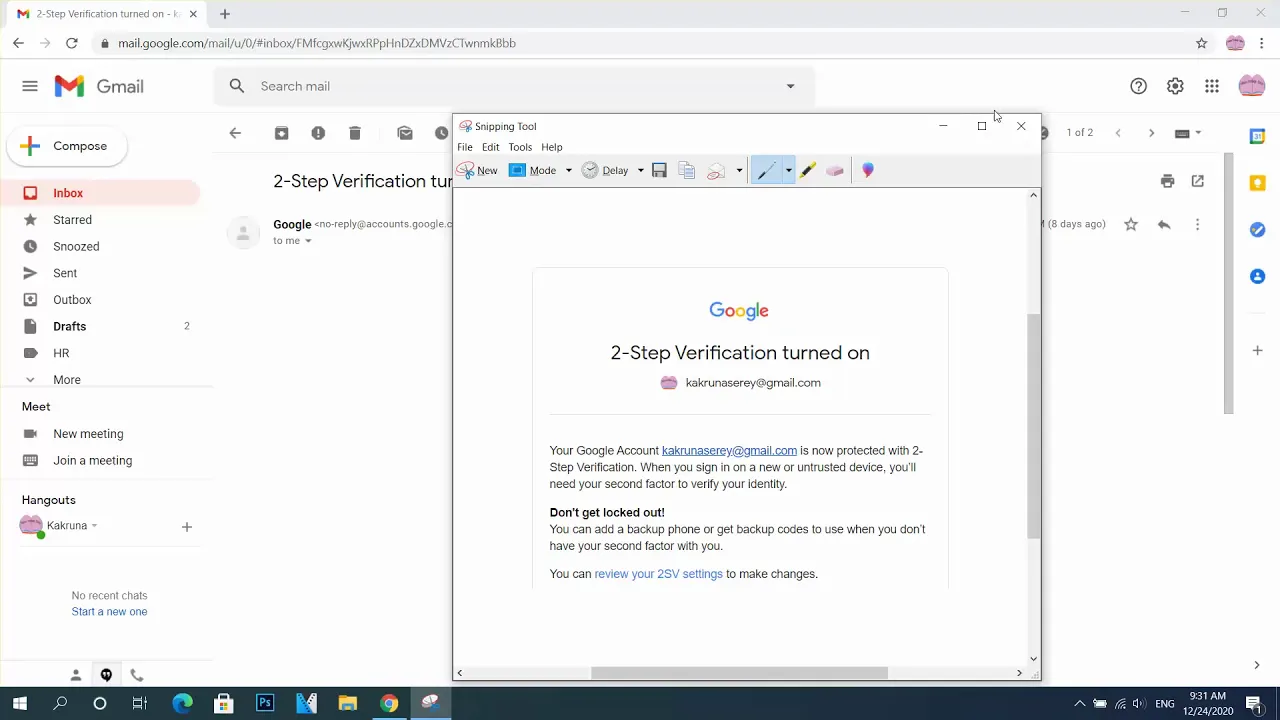Mark email as unread
The image size is (1280, 720).
coord(405,133)
